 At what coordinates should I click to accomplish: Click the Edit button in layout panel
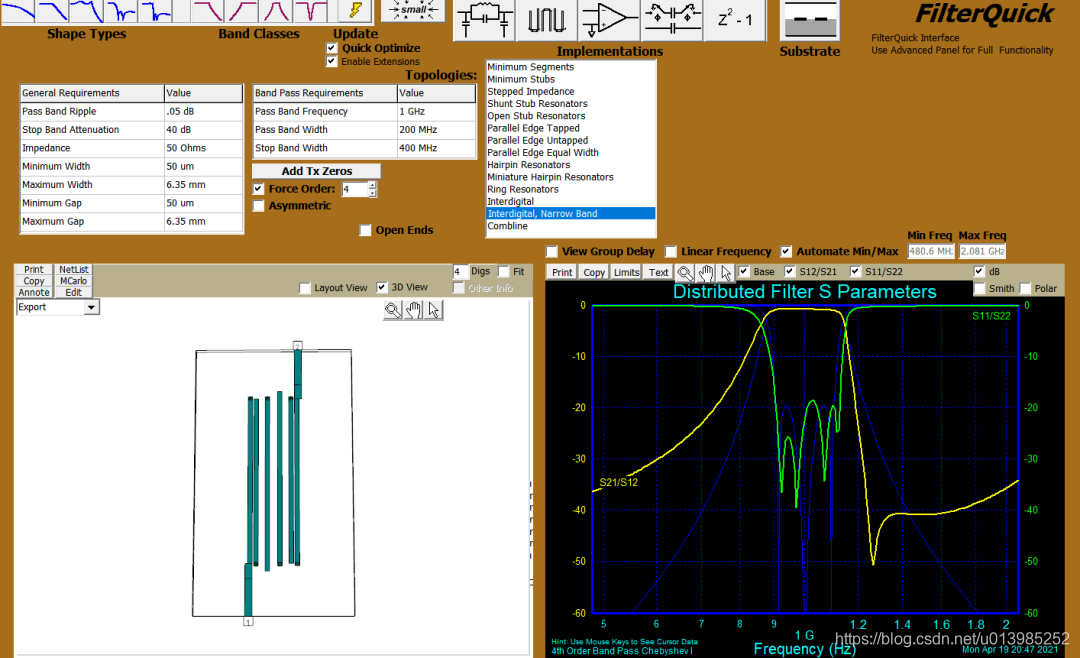[x=74, y=292]
